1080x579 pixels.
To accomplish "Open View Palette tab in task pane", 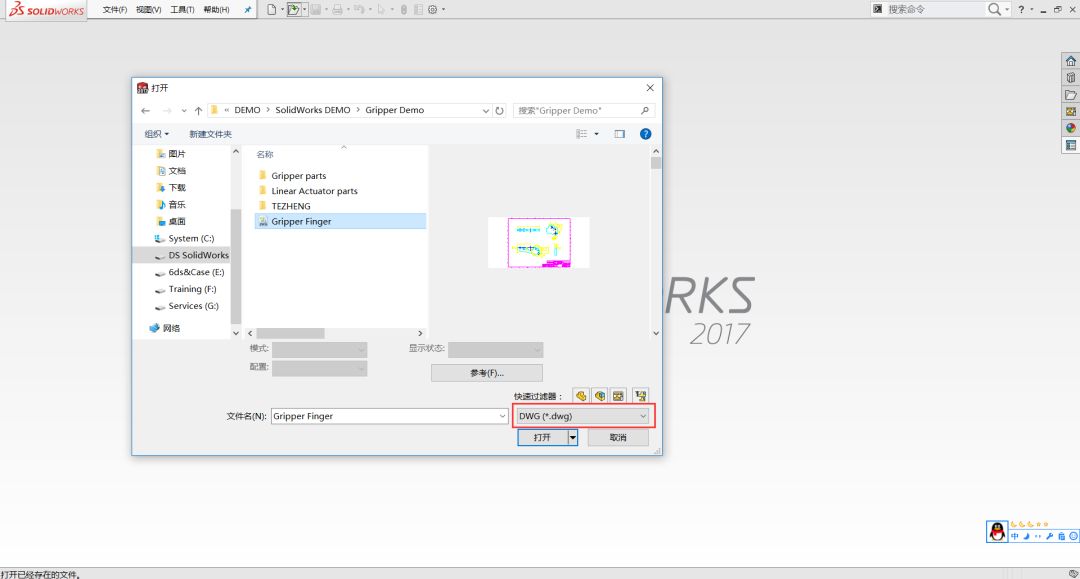I will [1070, 112].
